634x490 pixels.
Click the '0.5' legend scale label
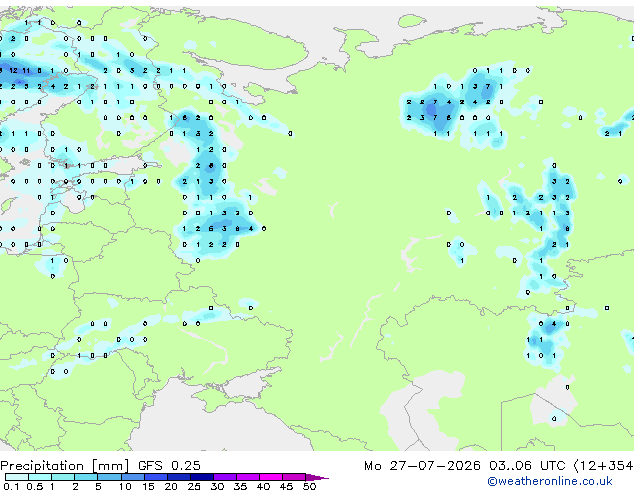click(x=35, y=486)
